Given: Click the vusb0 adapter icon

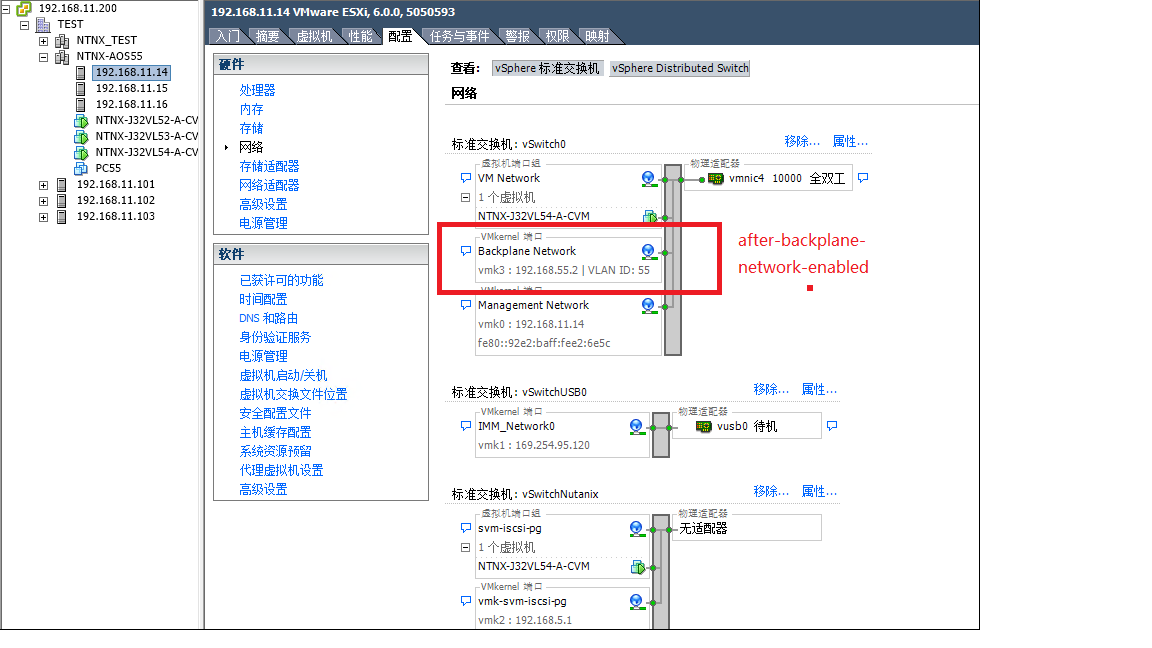Looking at the screenshot, I should point(704,426).
